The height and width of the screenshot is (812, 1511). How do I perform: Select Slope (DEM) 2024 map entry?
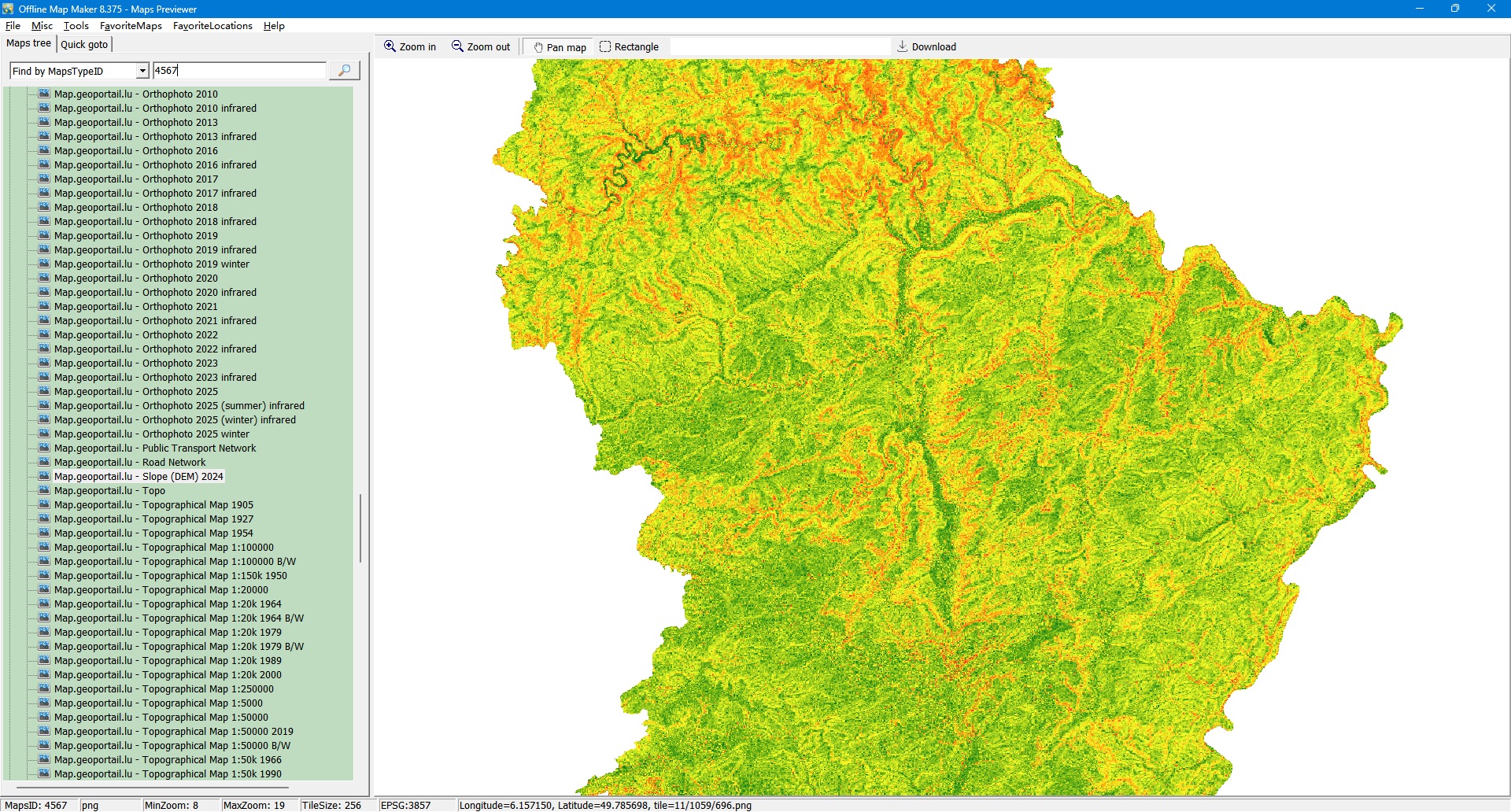coord(139,476)
